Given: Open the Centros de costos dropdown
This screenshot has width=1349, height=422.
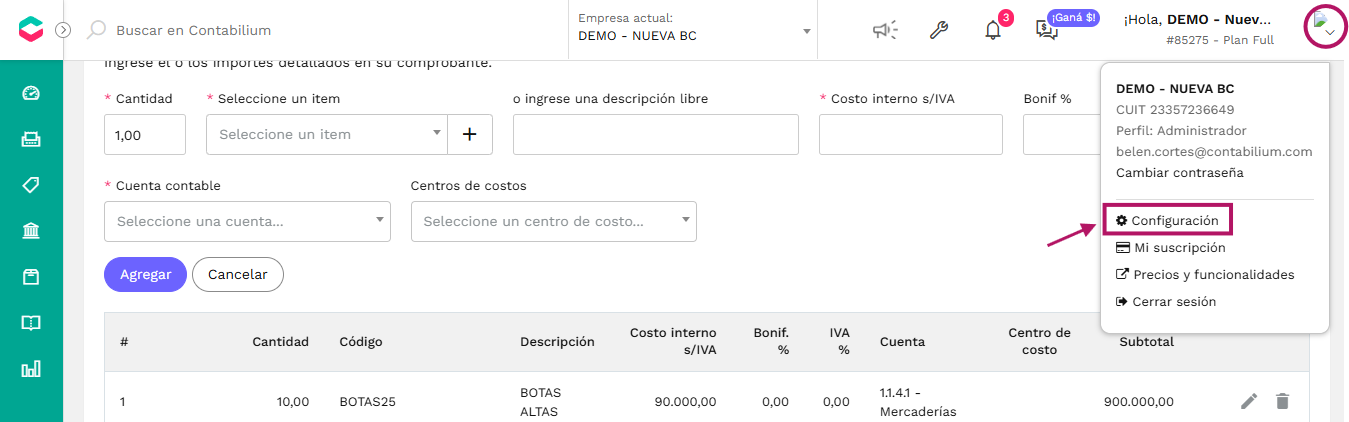Looking at the screenshot, I should [x=553, y=221].
